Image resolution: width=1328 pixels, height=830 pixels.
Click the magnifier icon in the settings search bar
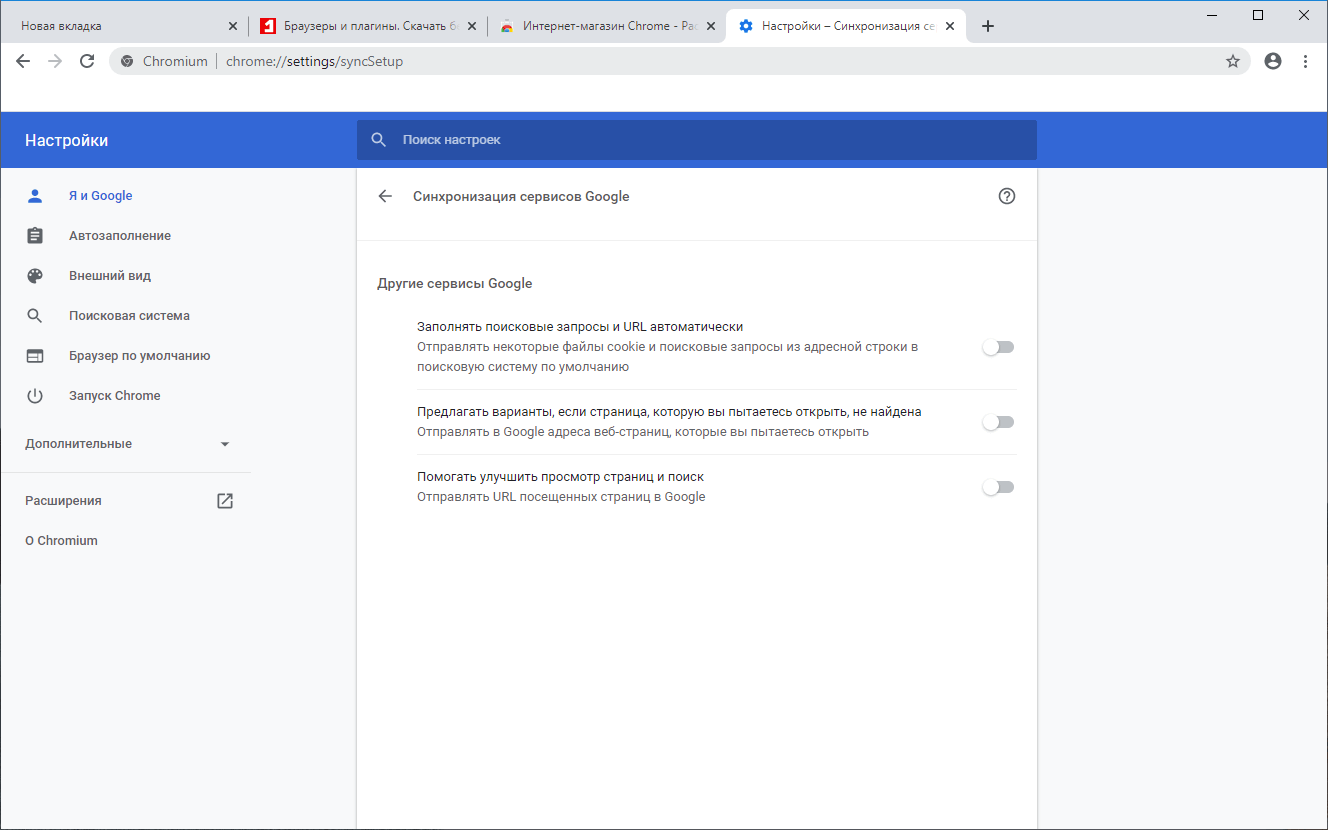379,140
